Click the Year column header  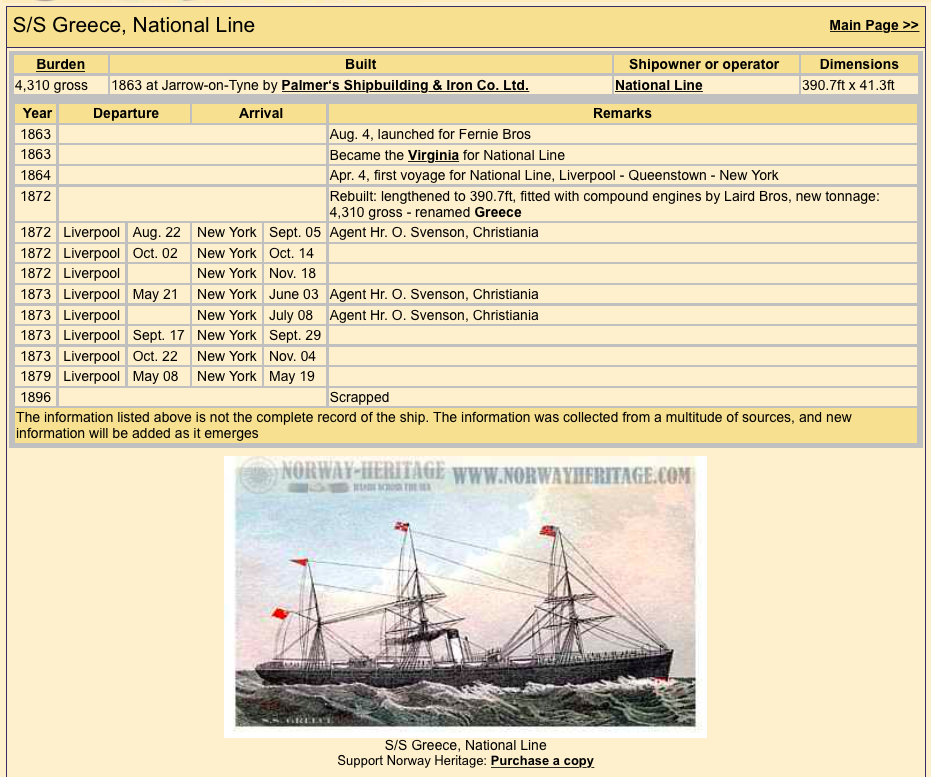point(37,113)
